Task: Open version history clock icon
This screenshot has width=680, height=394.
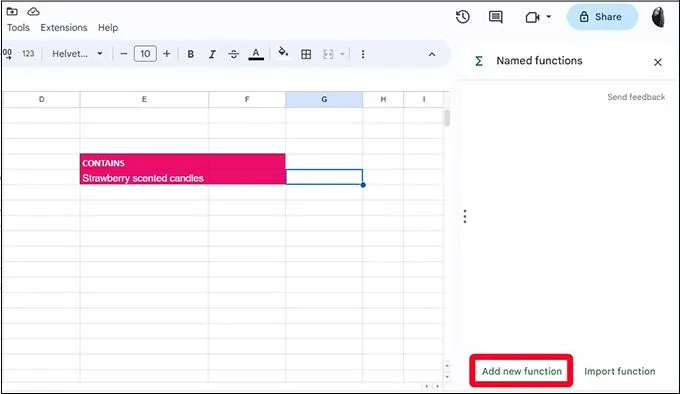Action: point(463,17)
